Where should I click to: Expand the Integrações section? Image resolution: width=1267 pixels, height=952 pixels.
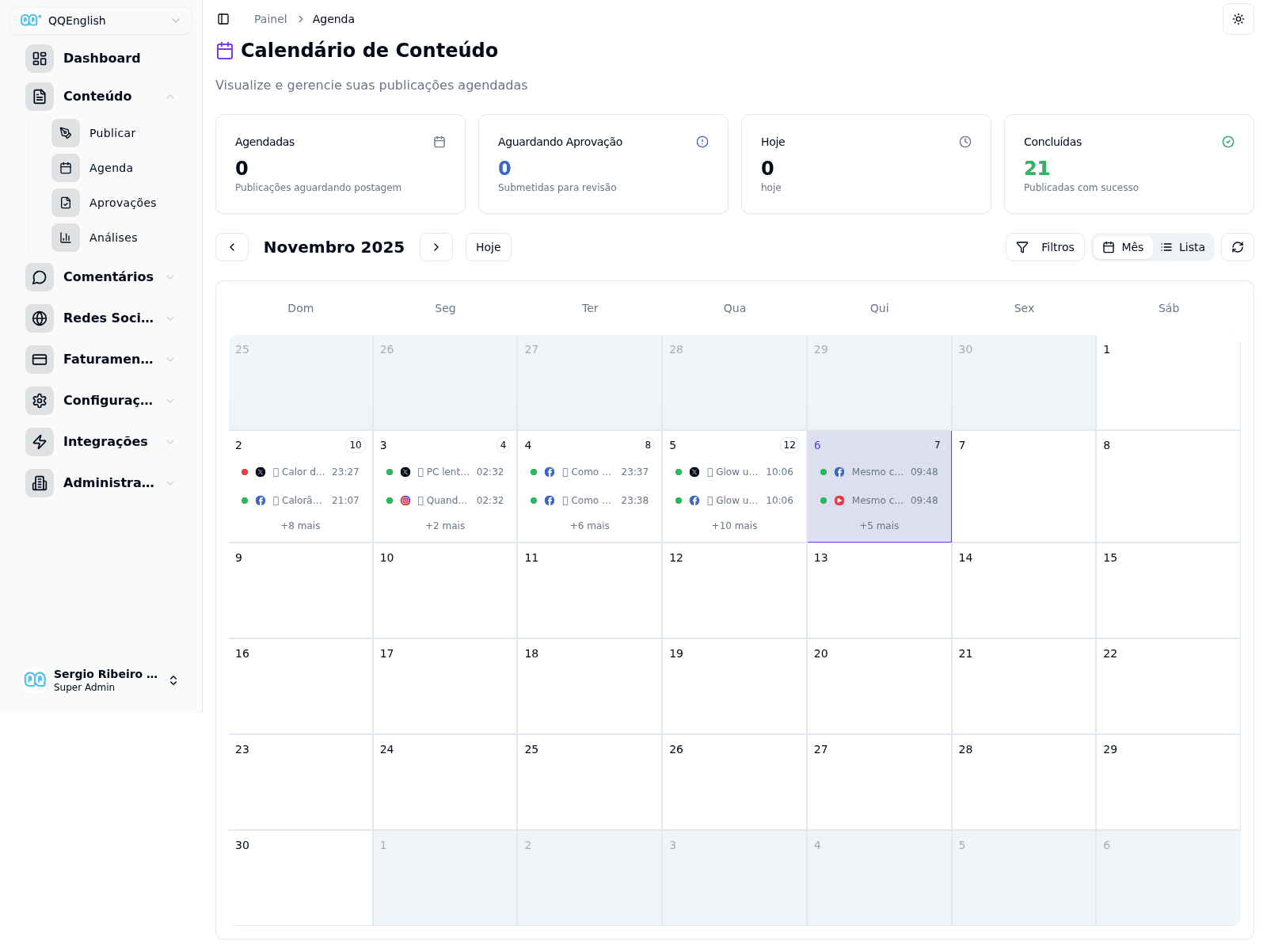tap(105, 441)
